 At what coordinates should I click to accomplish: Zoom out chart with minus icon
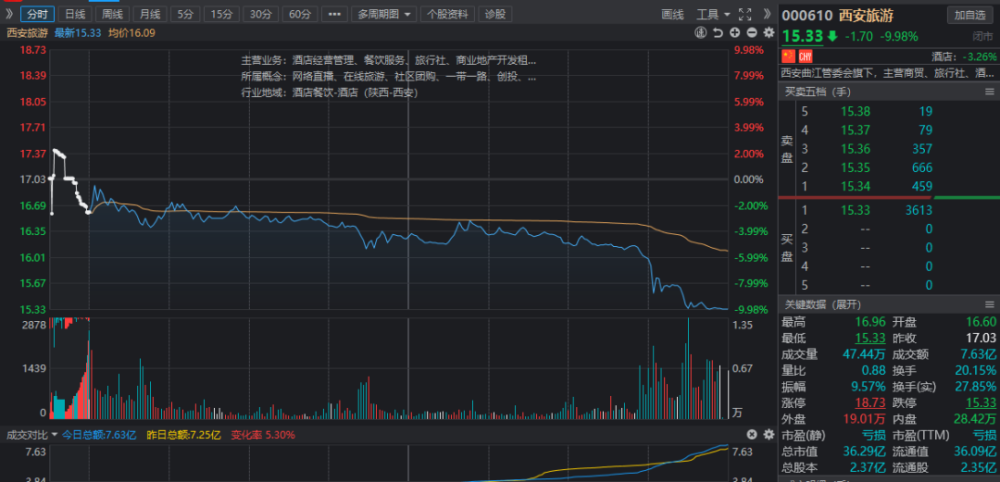751,33
